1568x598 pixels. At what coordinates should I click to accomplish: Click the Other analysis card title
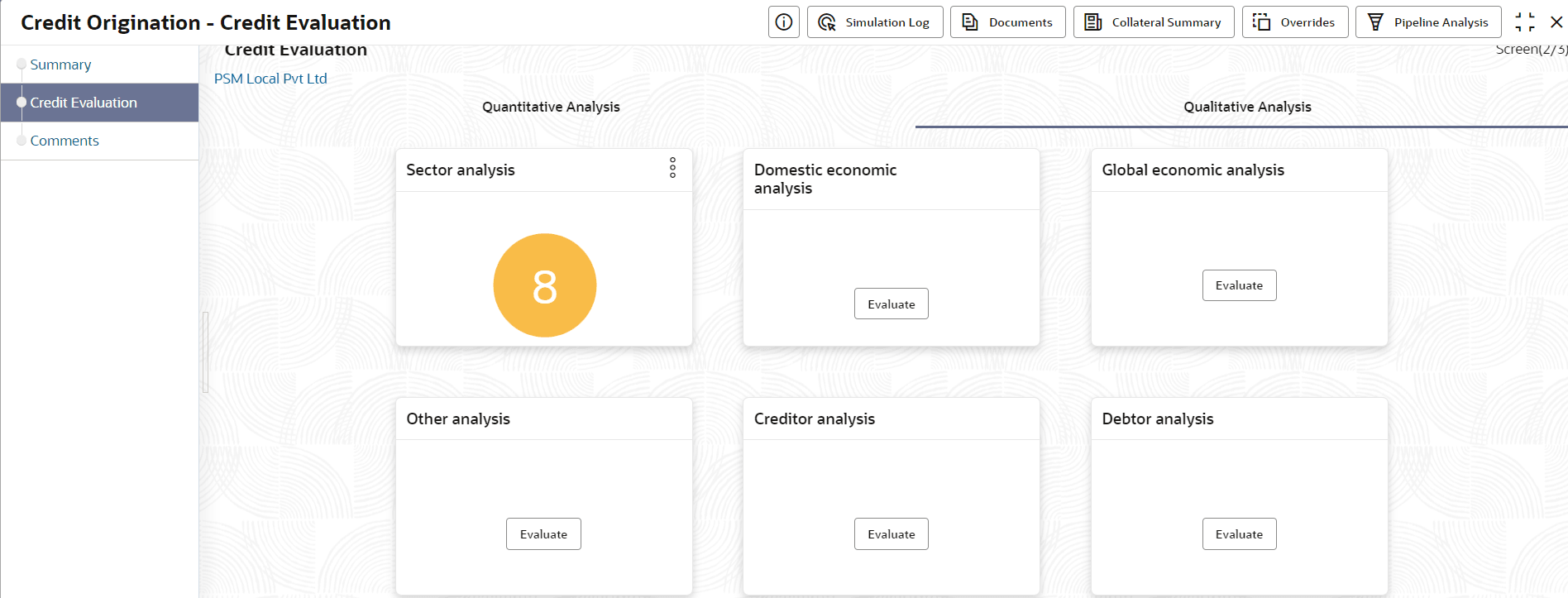(x=458, y=419)
